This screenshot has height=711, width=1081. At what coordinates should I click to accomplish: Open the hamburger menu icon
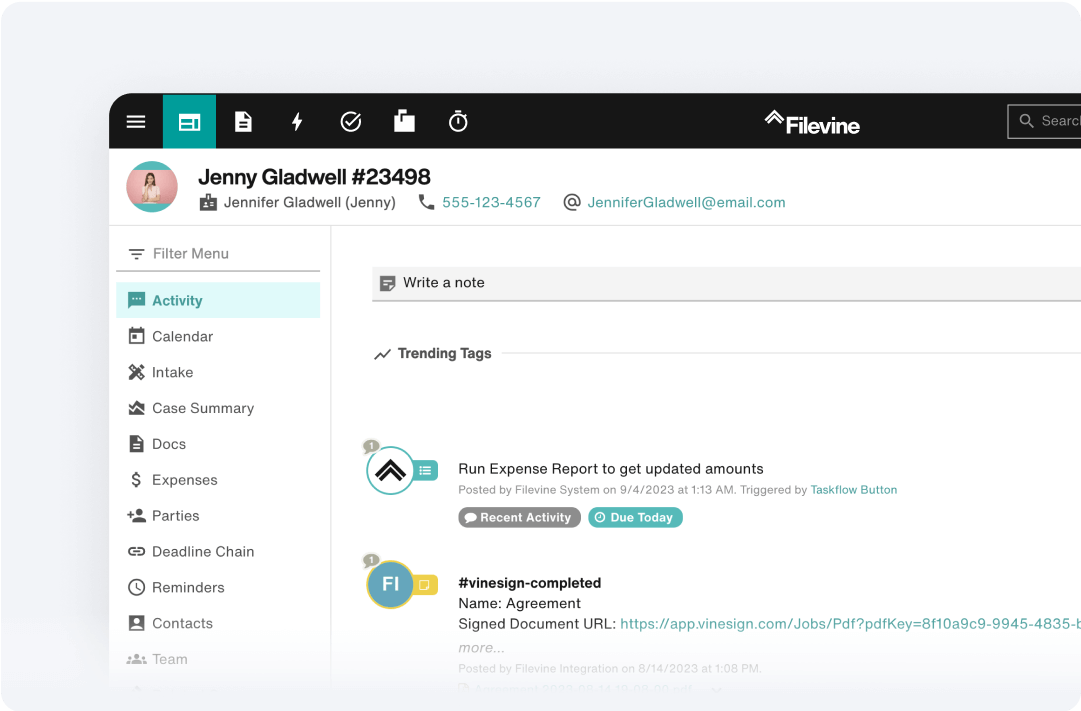tap(136, 122)
